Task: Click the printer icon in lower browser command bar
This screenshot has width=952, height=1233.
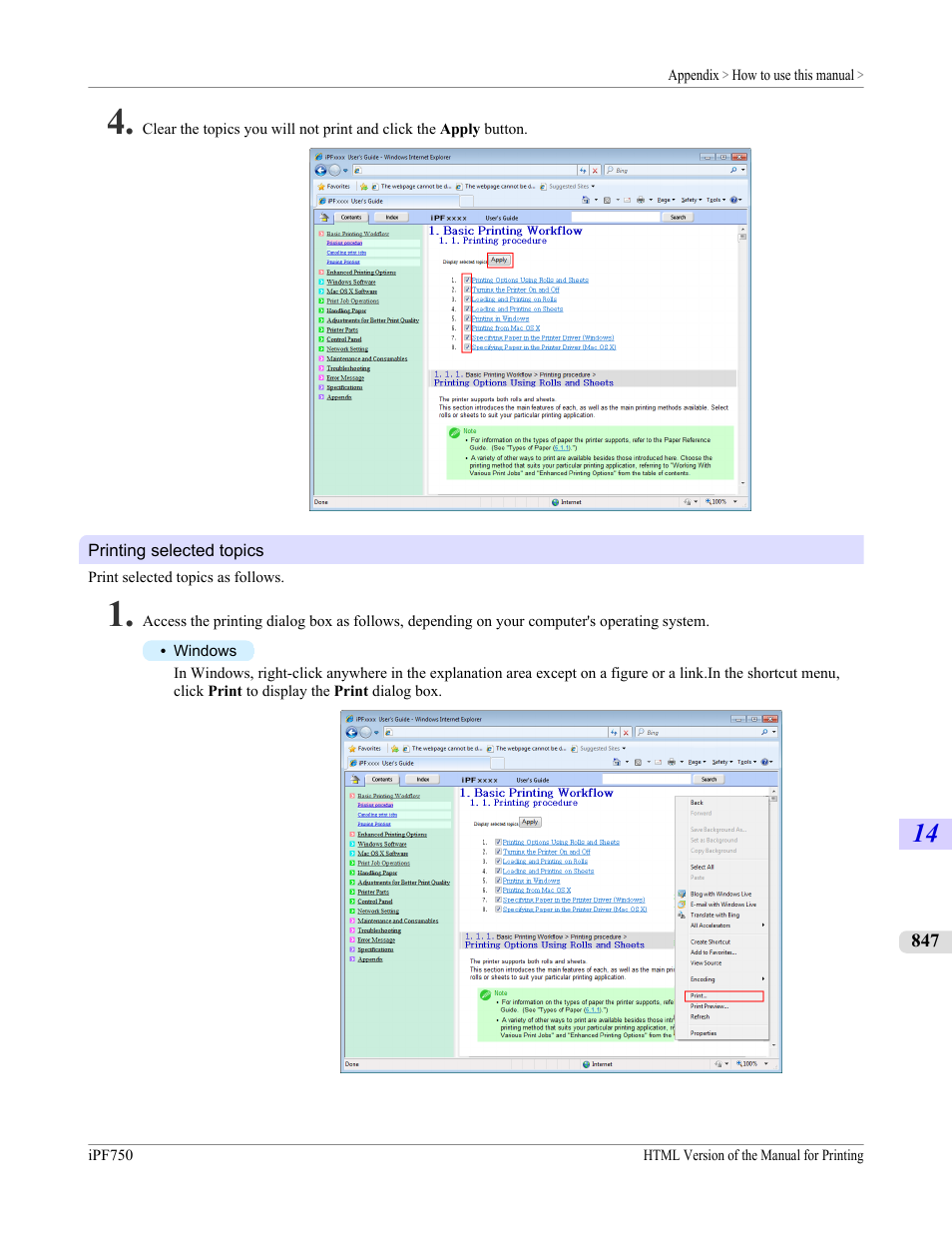Action: (x=671, y=762)
